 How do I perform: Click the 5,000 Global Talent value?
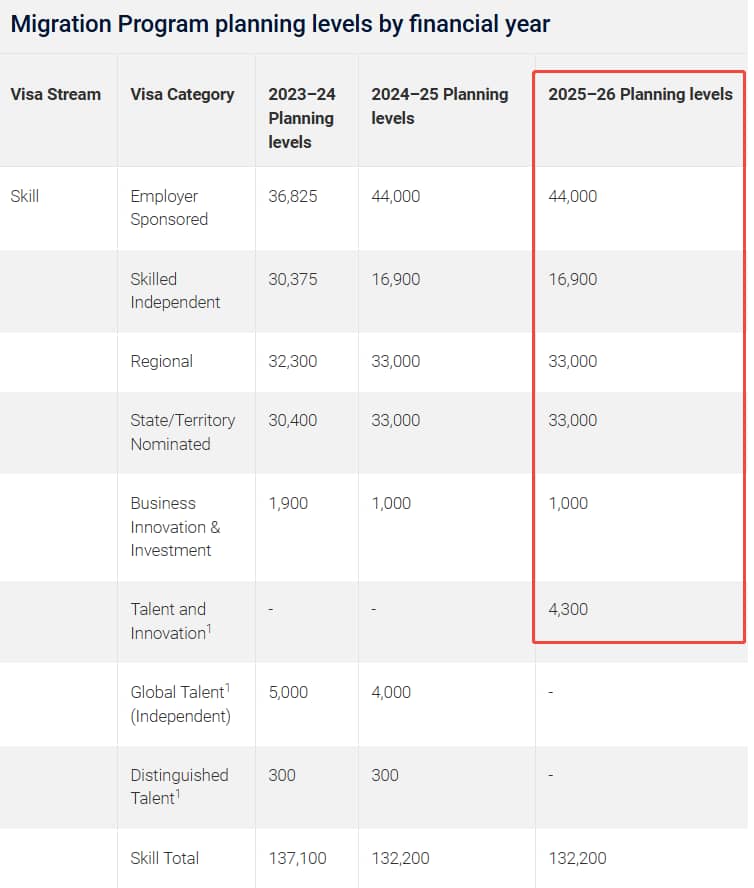289,692
